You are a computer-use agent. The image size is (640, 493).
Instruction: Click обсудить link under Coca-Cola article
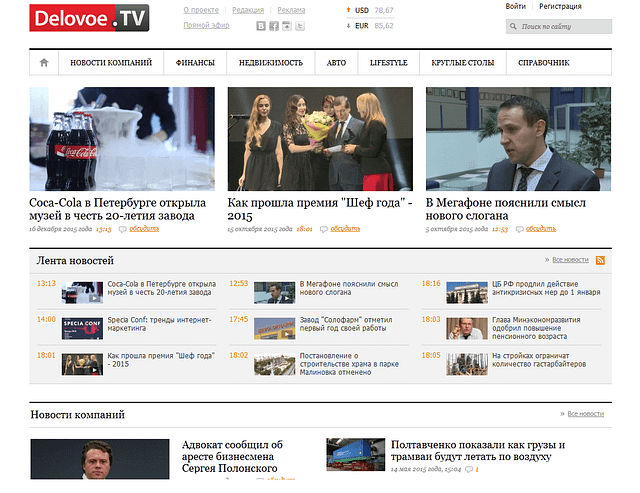[144, 229]
